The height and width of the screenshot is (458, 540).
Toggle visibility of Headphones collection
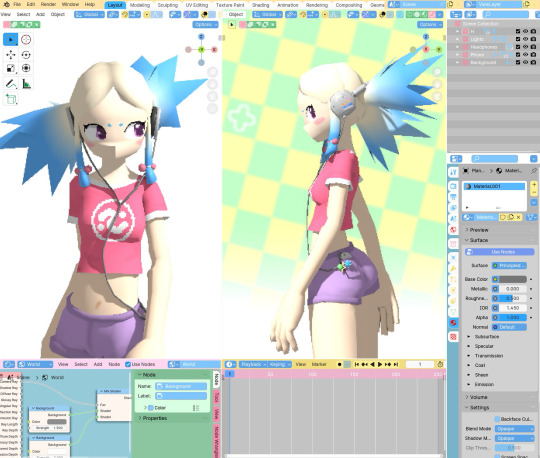pos(526,46)
